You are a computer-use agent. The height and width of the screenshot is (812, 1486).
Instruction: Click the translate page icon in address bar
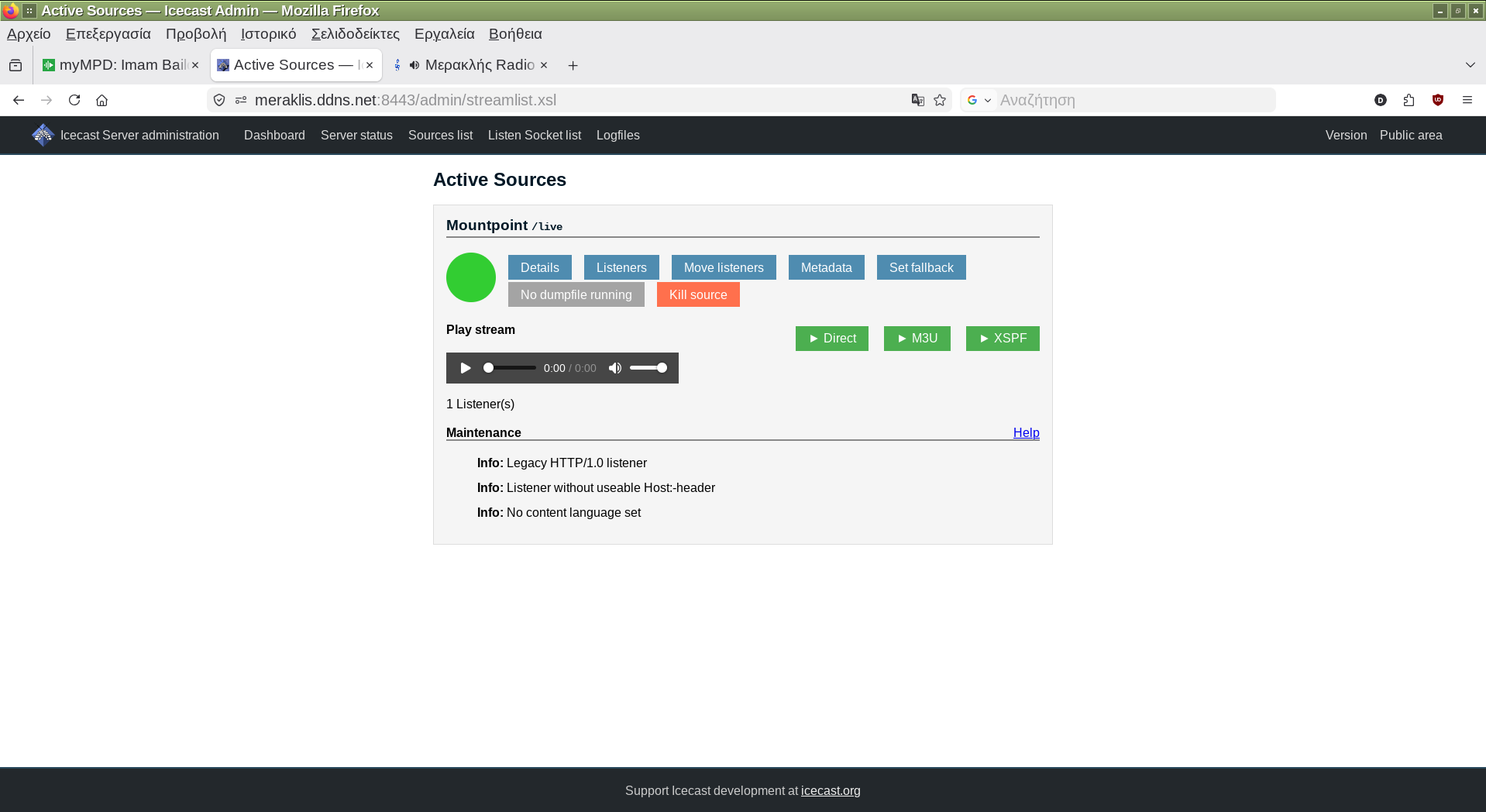click(x=918, y=100)
